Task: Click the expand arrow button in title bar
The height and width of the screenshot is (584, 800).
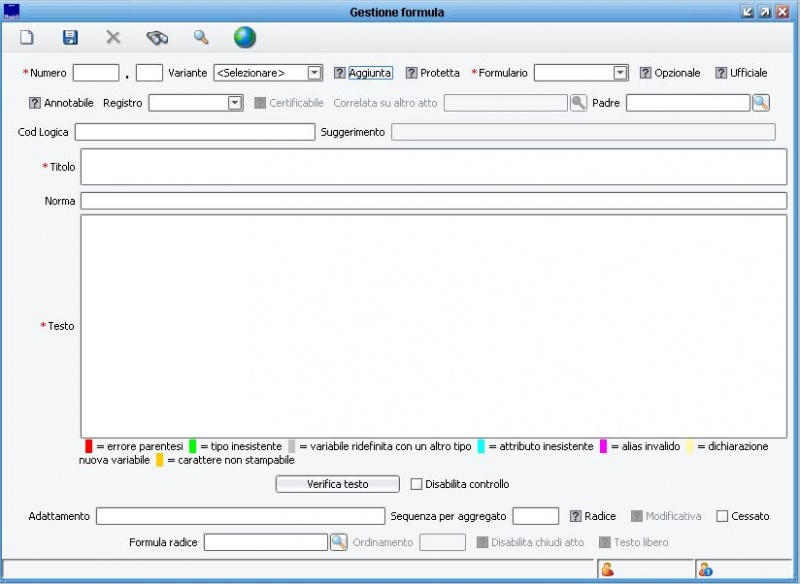Action: point(765,12)
